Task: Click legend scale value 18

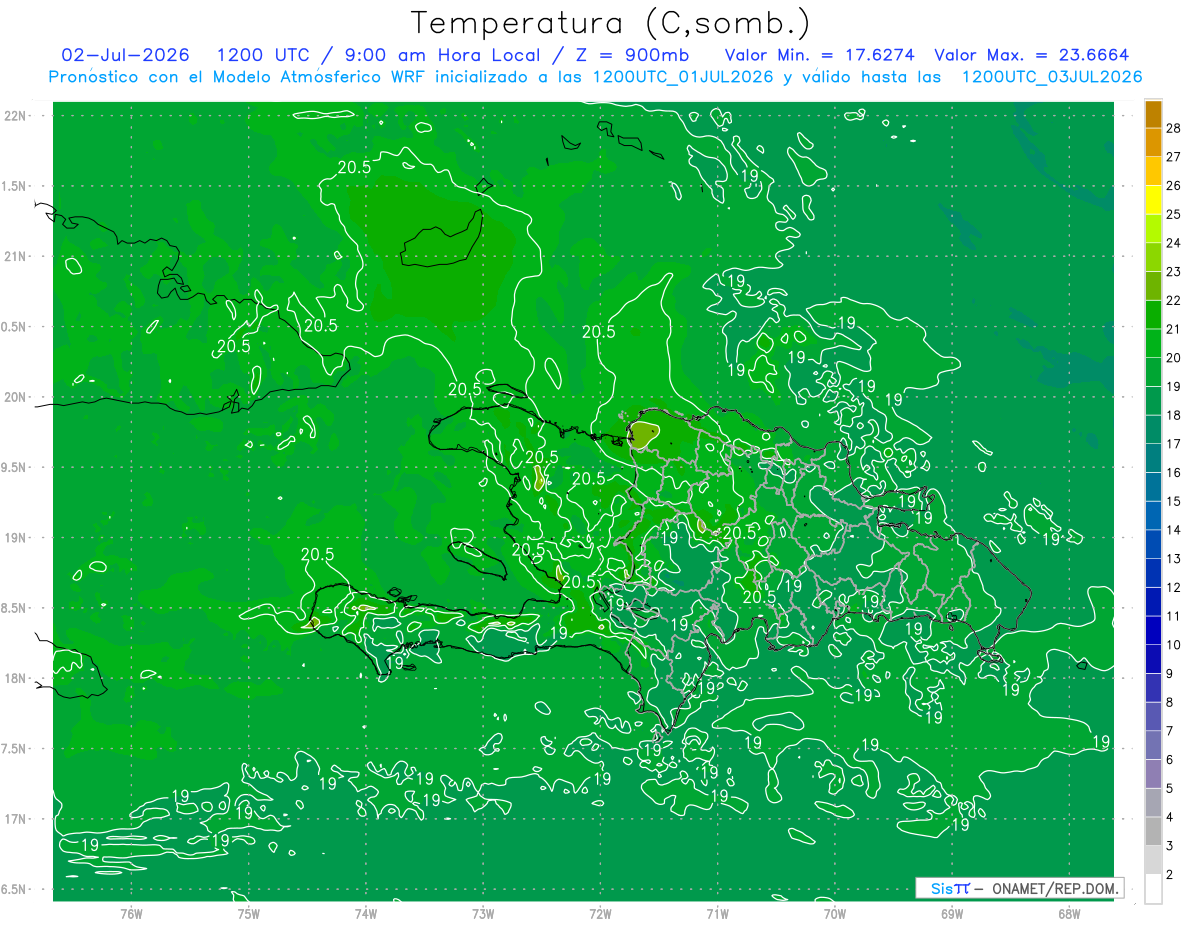Action: click(1173, 415)
